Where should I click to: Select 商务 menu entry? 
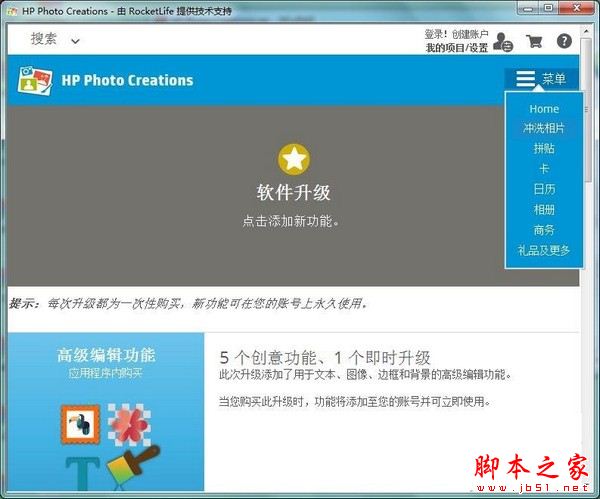544,230
